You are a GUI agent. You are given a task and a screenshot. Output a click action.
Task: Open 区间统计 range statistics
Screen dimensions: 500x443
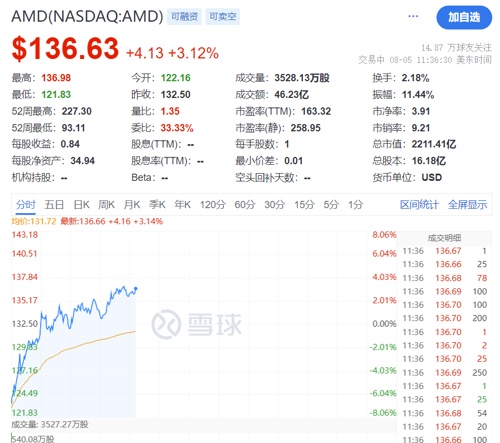click(419, 204)
